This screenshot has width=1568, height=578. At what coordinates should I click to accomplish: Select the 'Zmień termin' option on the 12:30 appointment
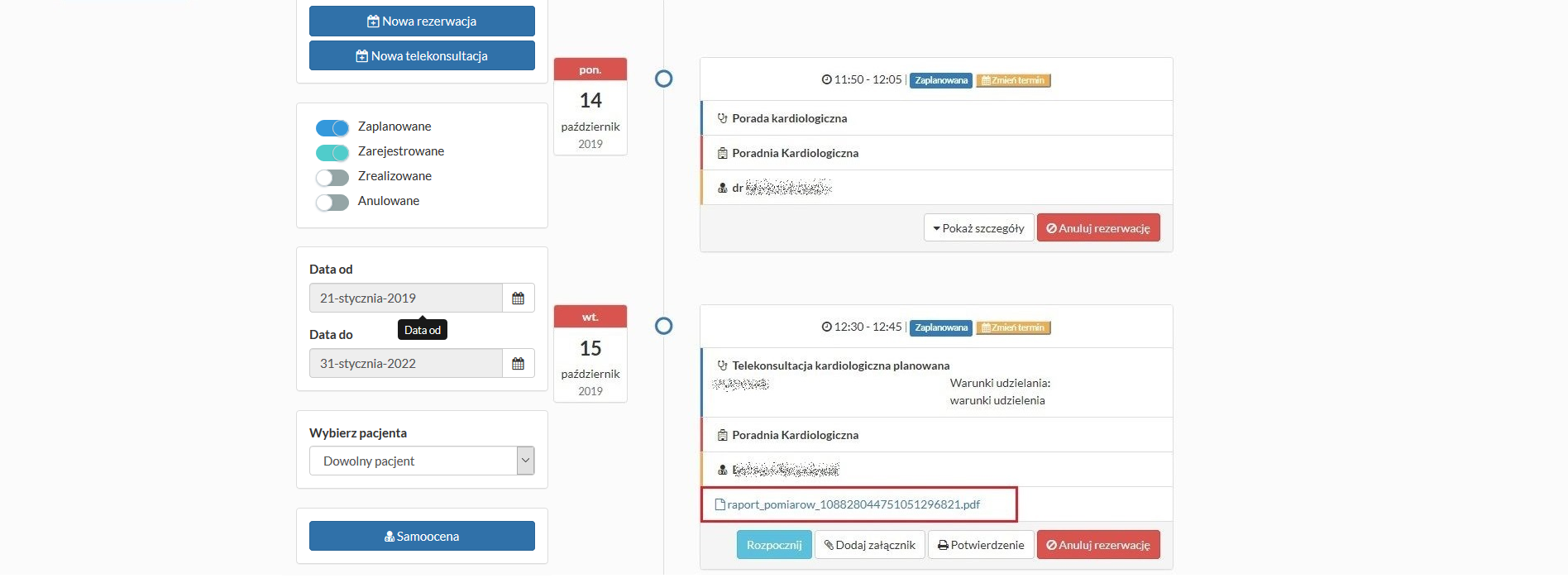point(1012,327)
